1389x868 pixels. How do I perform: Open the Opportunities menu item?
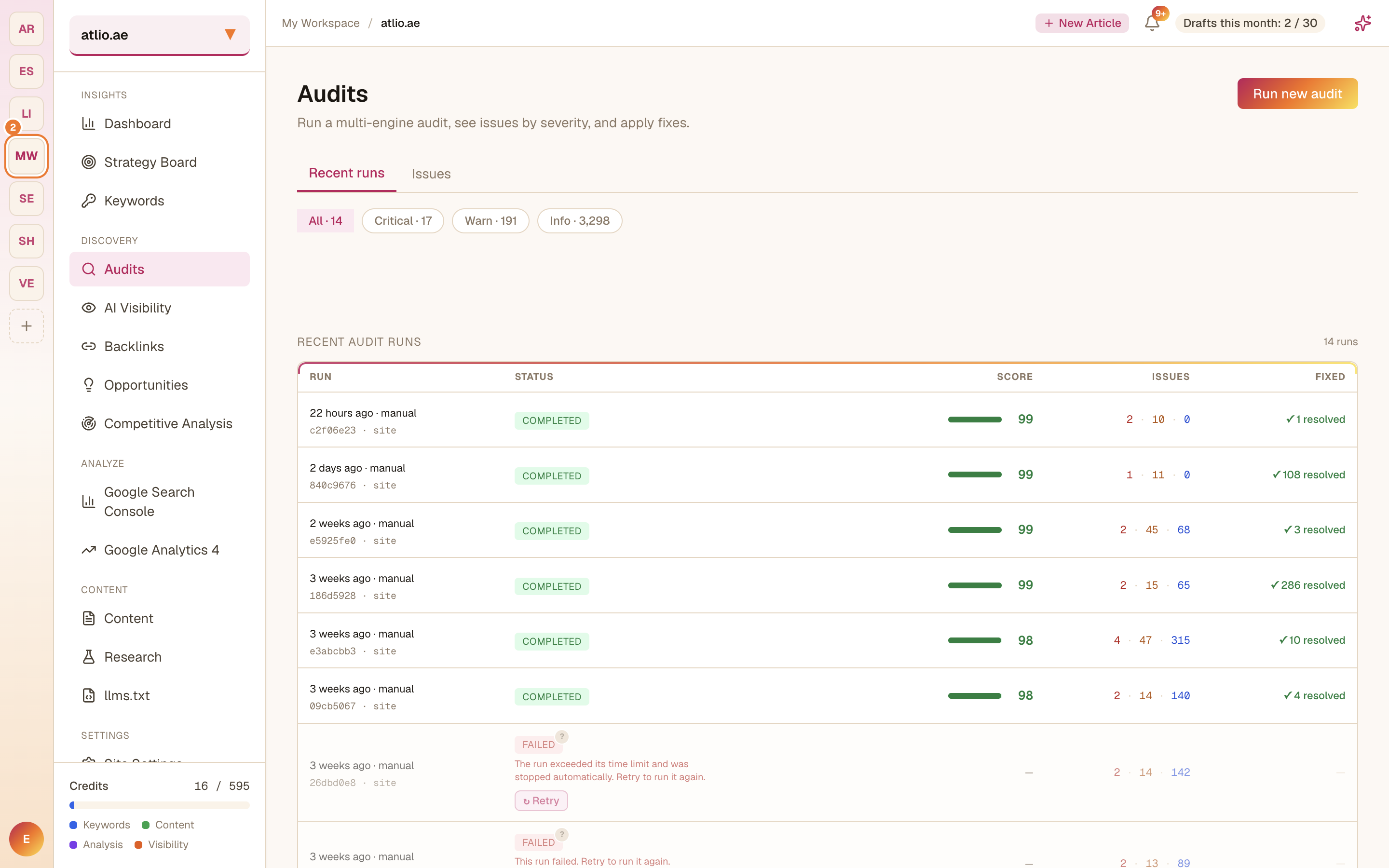tap(160, 385)
